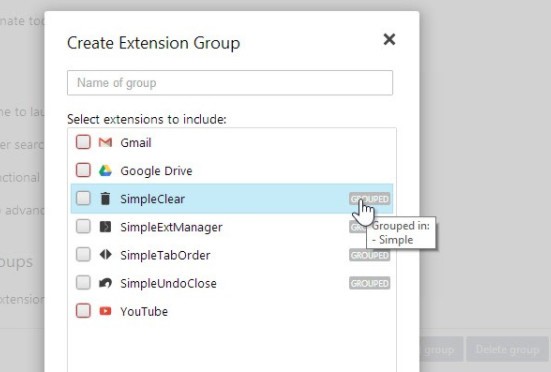Tick the SimpleExtManager checkbox
This screenshot has height=372, width=551.
[x=83, y=227]
